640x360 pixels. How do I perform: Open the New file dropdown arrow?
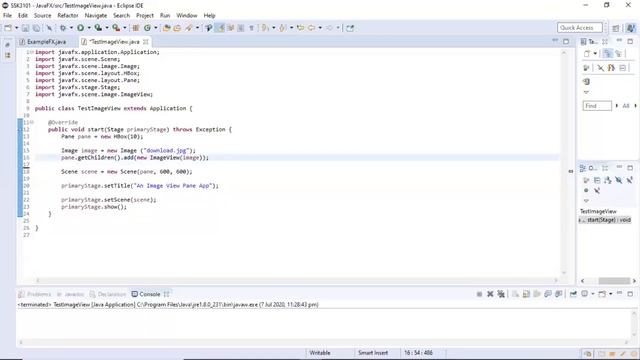[x=16, y=28]
